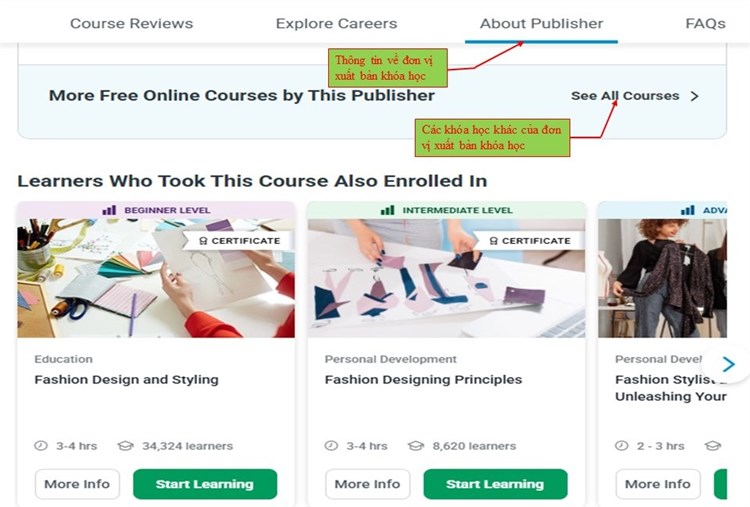Click the clock icon beside 2 - 3 hrs

tap(621, 446)
